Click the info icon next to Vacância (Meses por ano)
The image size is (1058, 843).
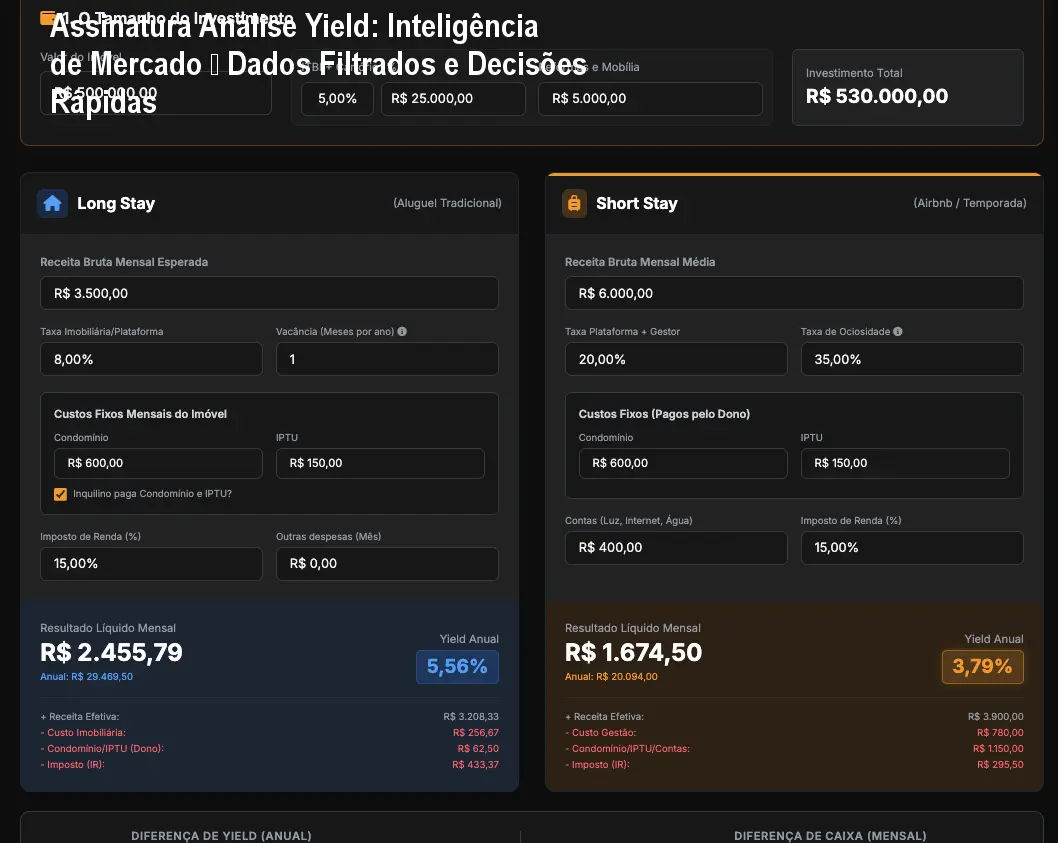pos(402,331)
